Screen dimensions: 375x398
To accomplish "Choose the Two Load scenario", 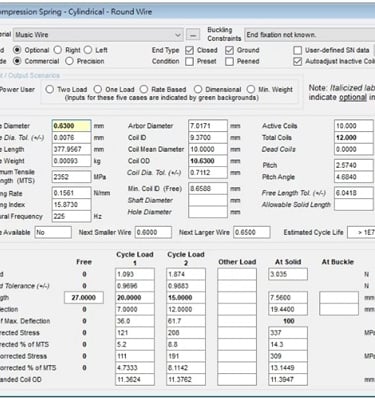I will coord(50,89).
